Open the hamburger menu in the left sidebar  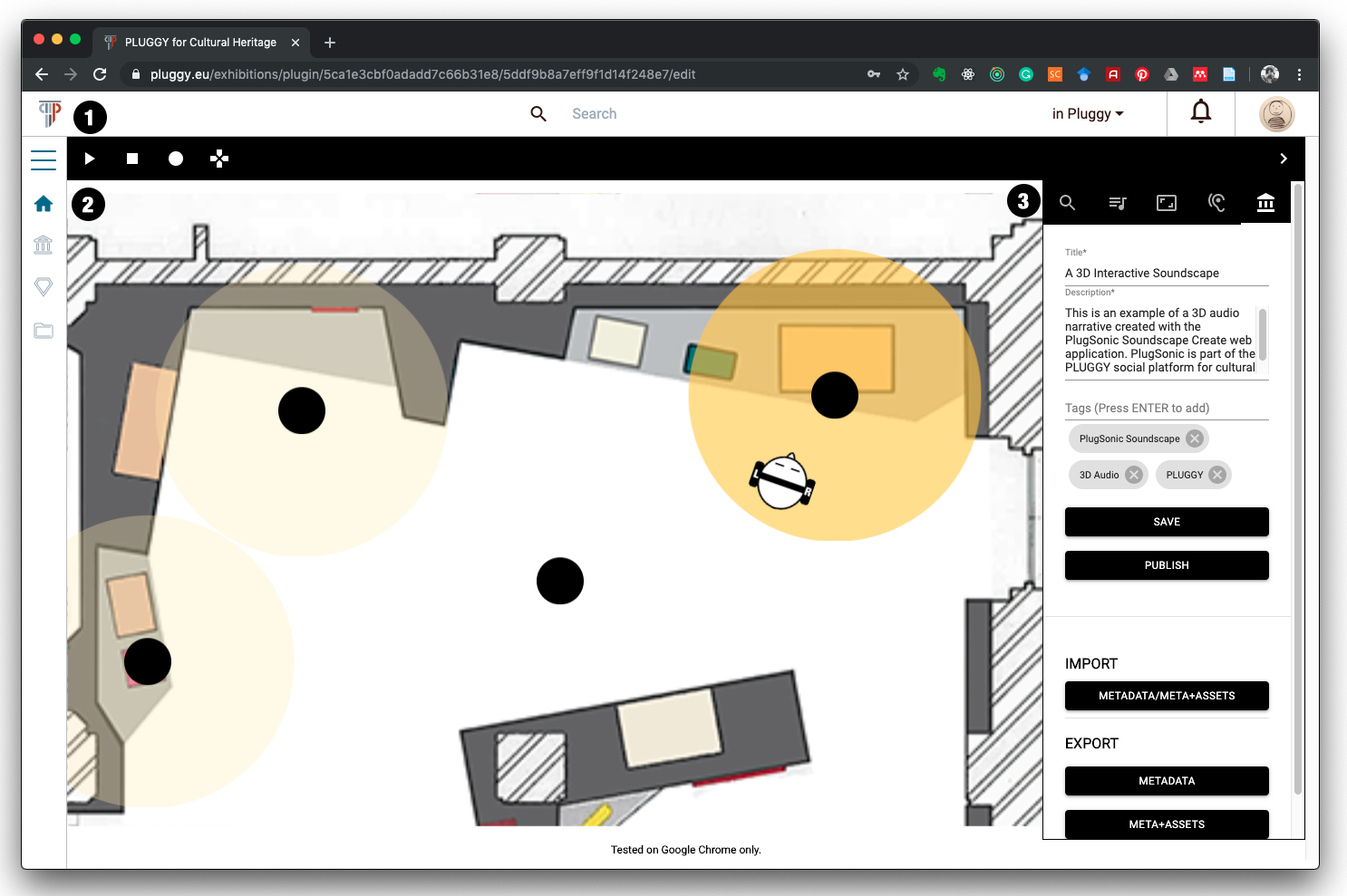44,159
